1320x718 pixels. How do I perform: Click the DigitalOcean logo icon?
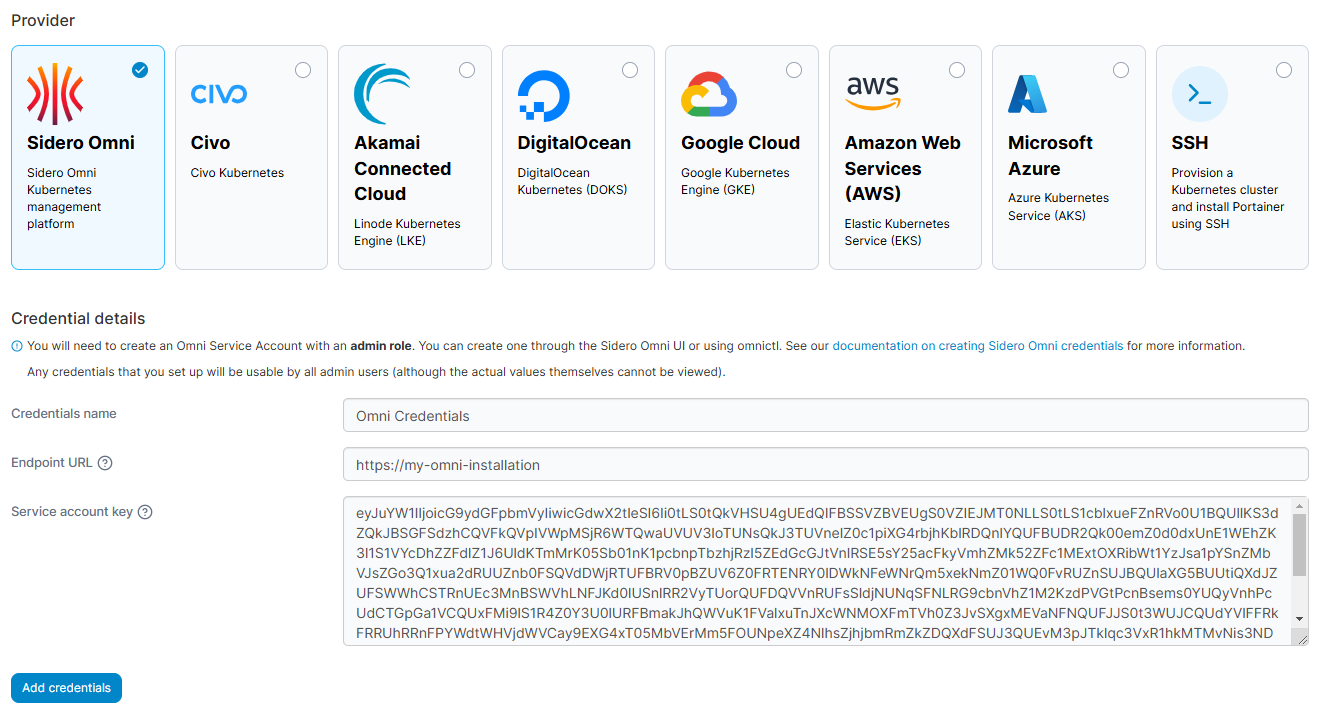click(x=544, y=96)
